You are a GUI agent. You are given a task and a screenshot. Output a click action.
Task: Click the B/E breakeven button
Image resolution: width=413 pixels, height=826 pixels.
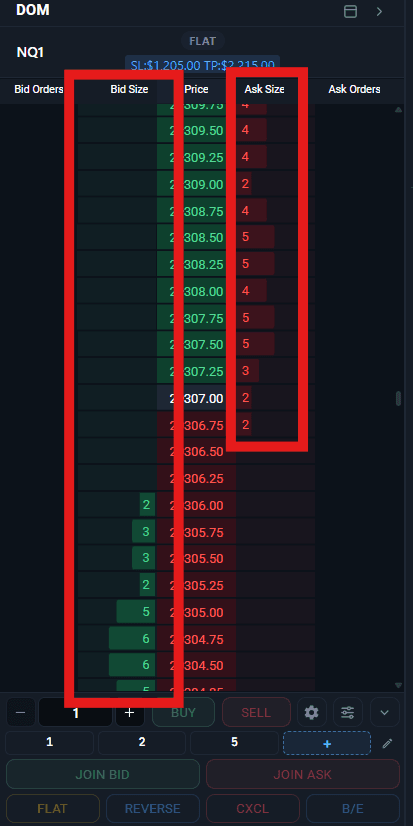tap(353, 809)
